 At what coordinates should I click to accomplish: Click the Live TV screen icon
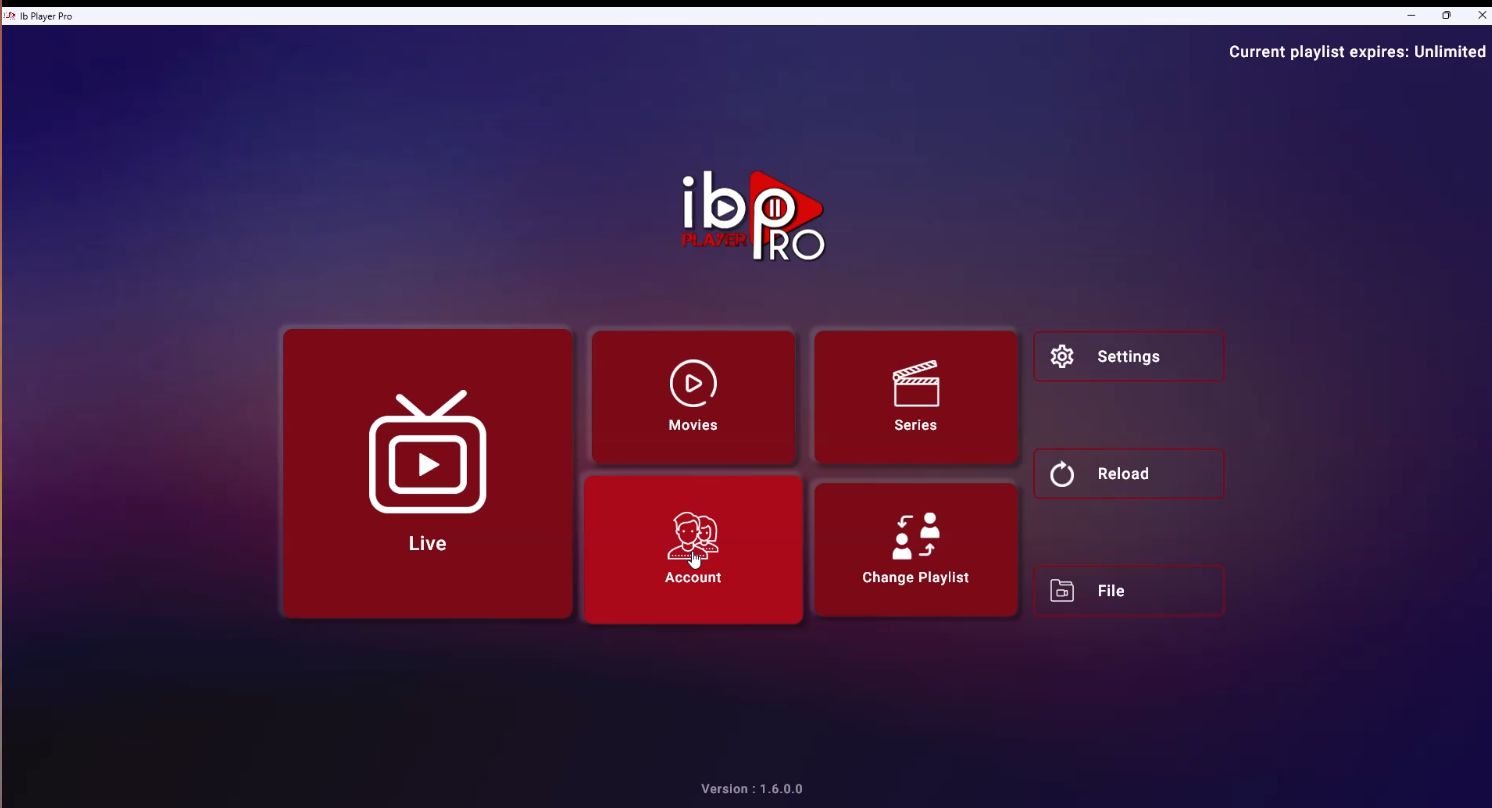(x=427, y=453)
